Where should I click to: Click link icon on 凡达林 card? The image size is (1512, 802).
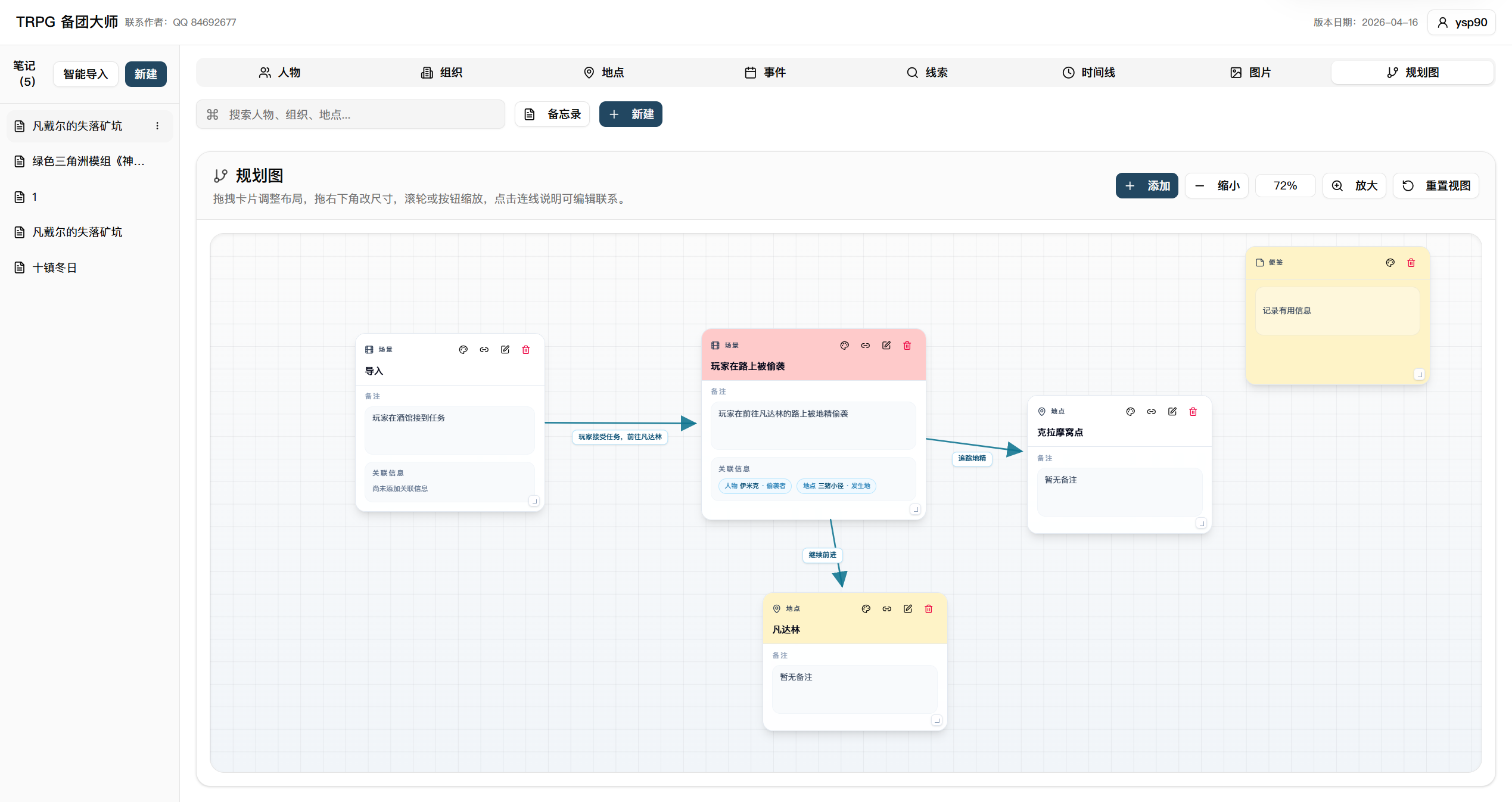click(887, 609)
